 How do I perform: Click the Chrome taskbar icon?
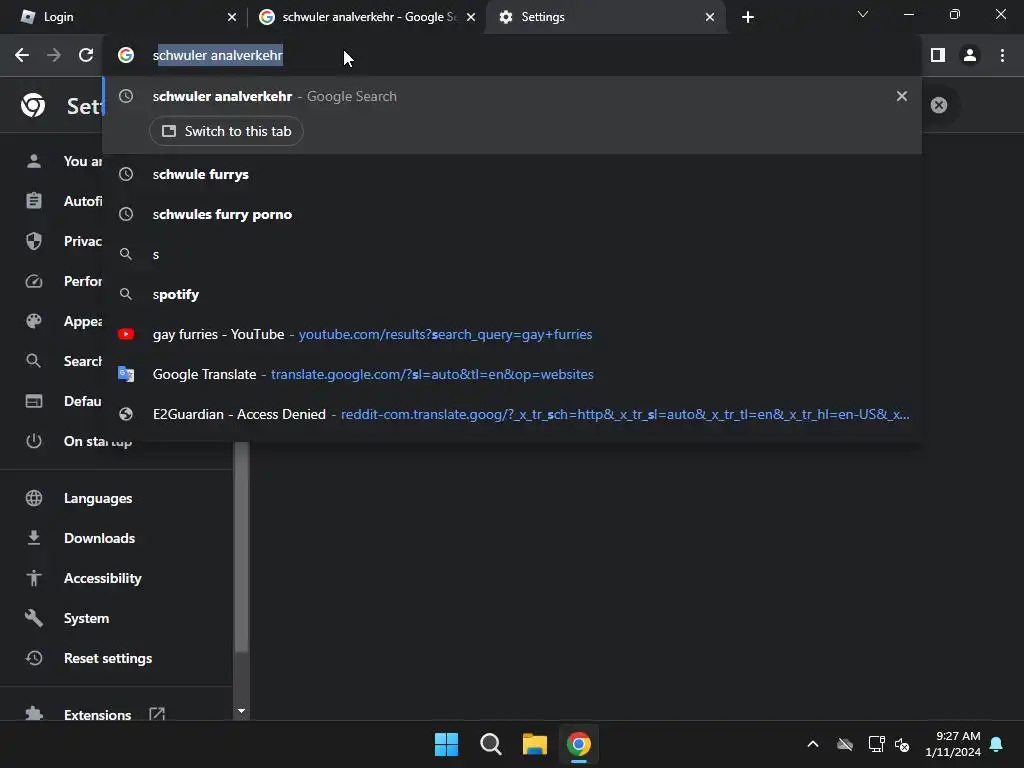pyautogui.click(x=579, y=744)
